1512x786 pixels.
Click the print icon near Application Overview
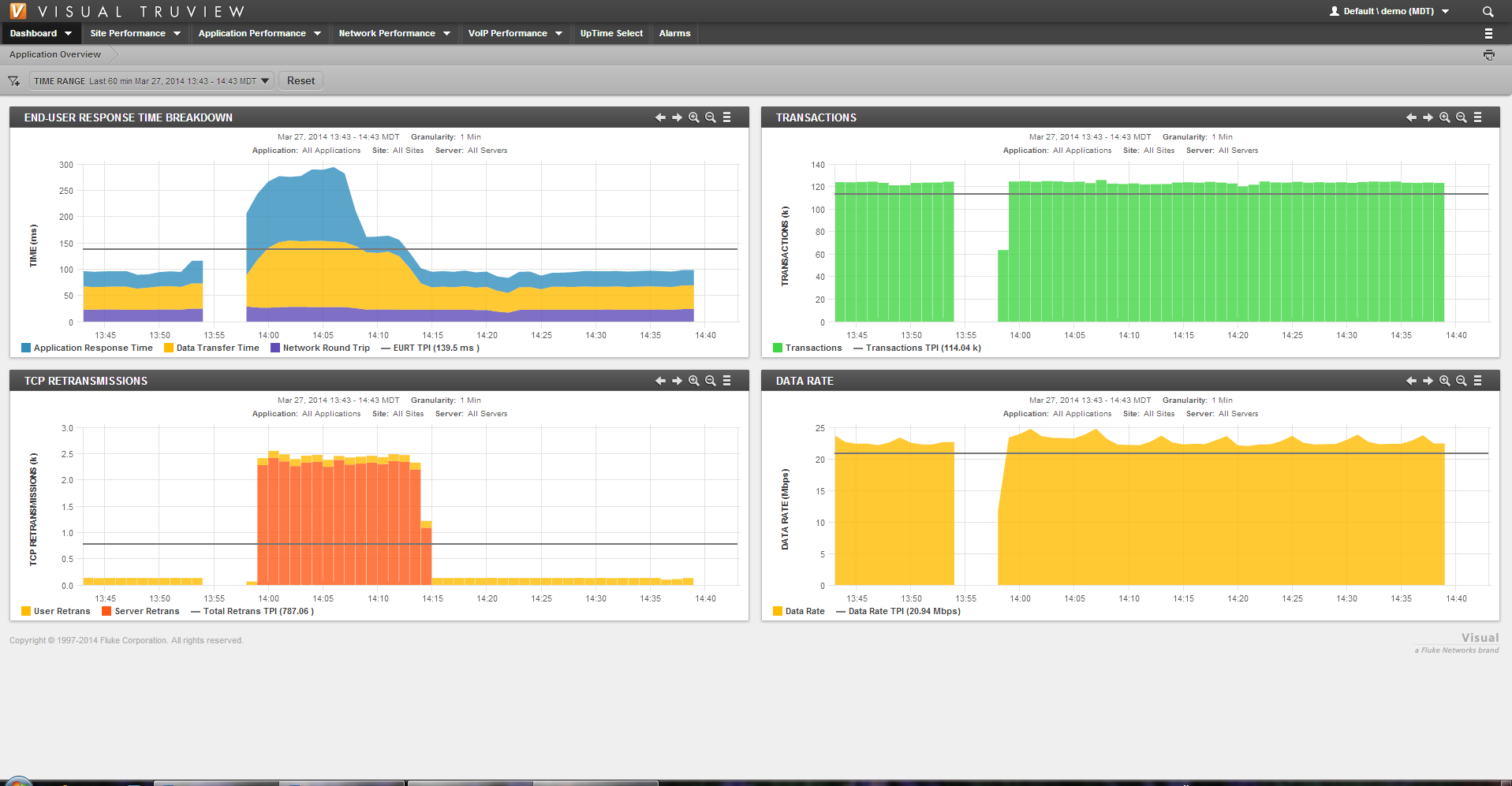[x=1488, y=55]
